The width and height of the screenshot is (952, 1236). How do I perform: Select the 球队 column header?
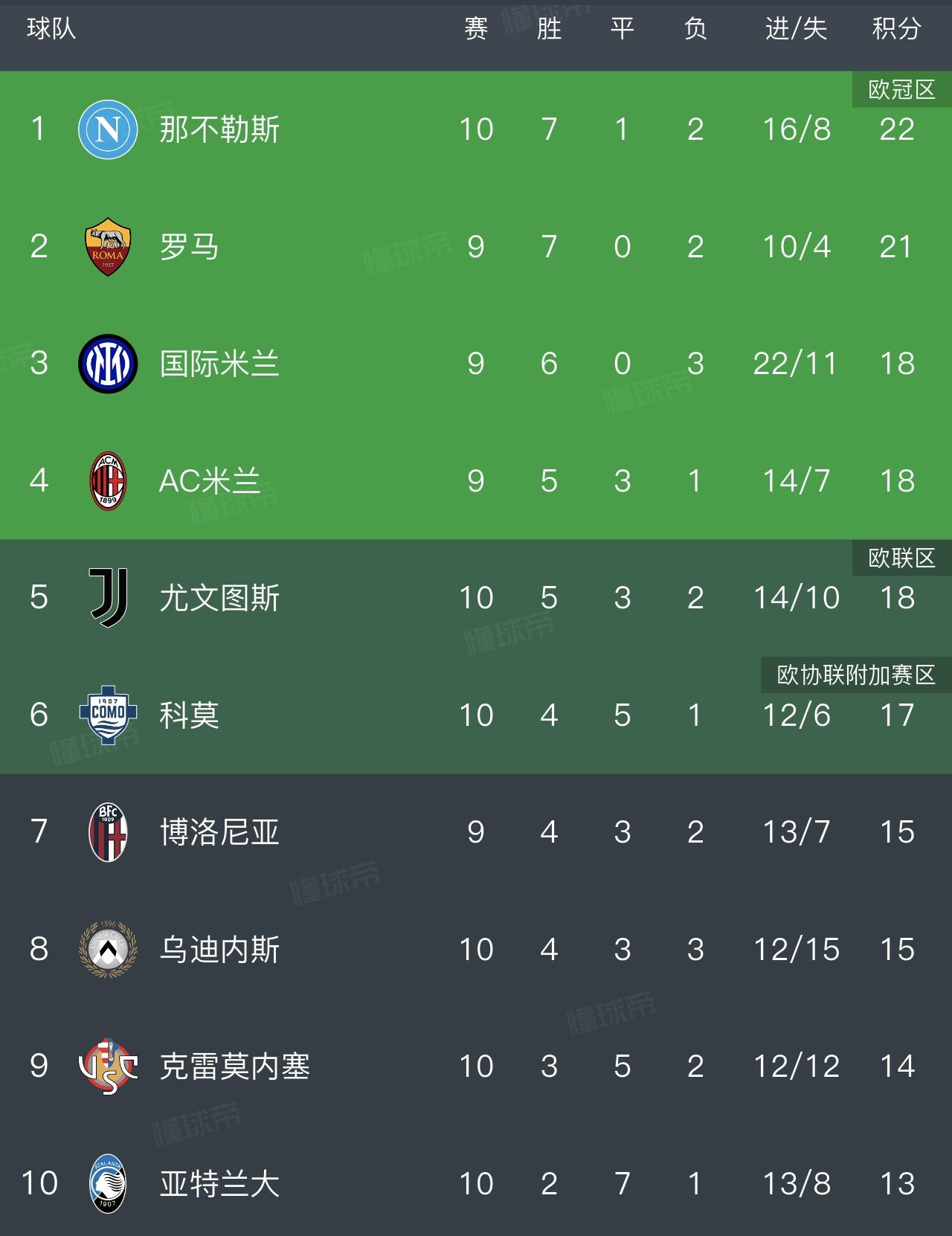51,29
